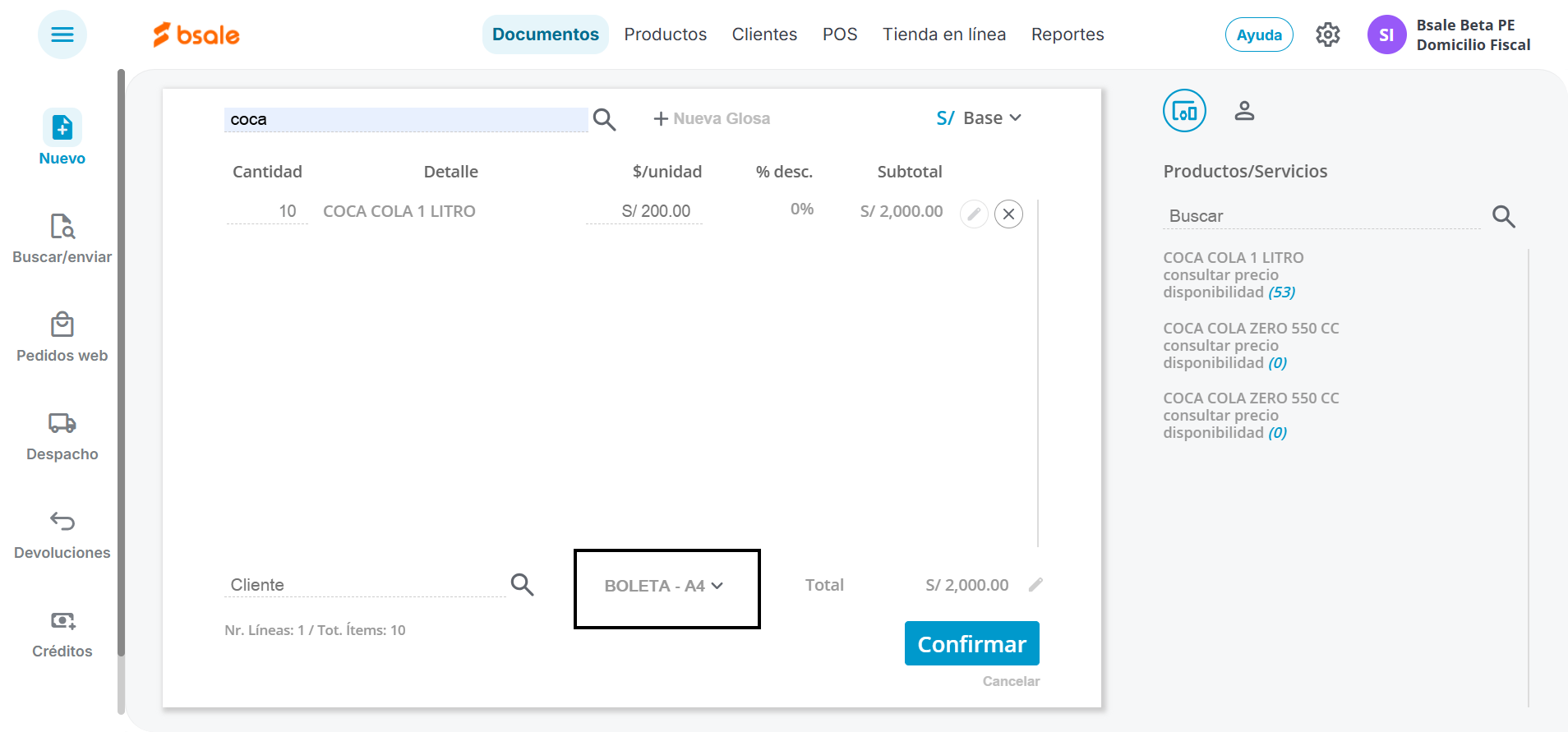This screenshot has height=732, width=1568.
Task: Open the BOLETA - A4 document type dropdown
Action: tap(664, 586)
